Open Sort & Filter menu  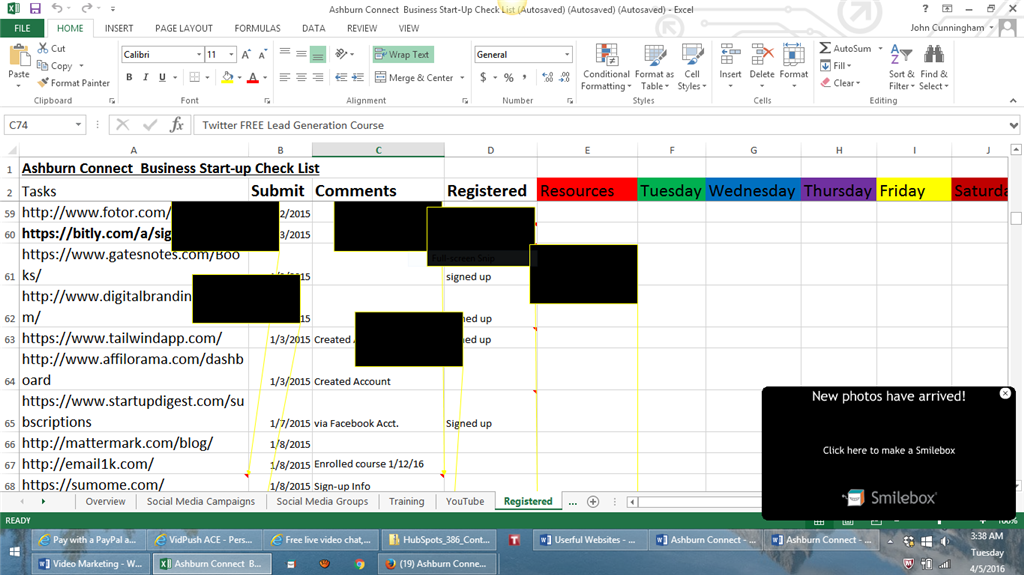[x=901, y=68]
